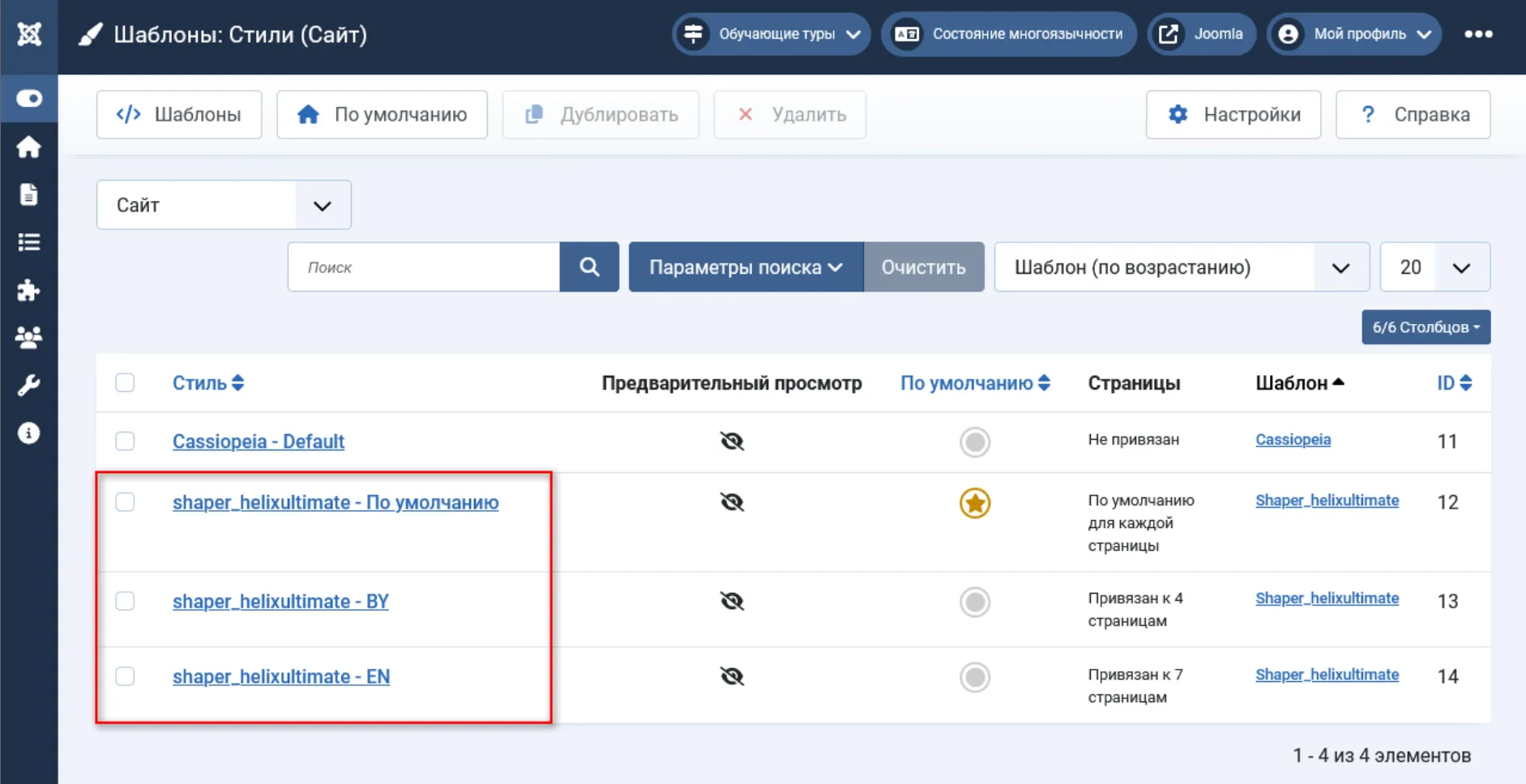
Task: Check the Cassiopeia - Default row checkbox
Action: tap(125, 441)
